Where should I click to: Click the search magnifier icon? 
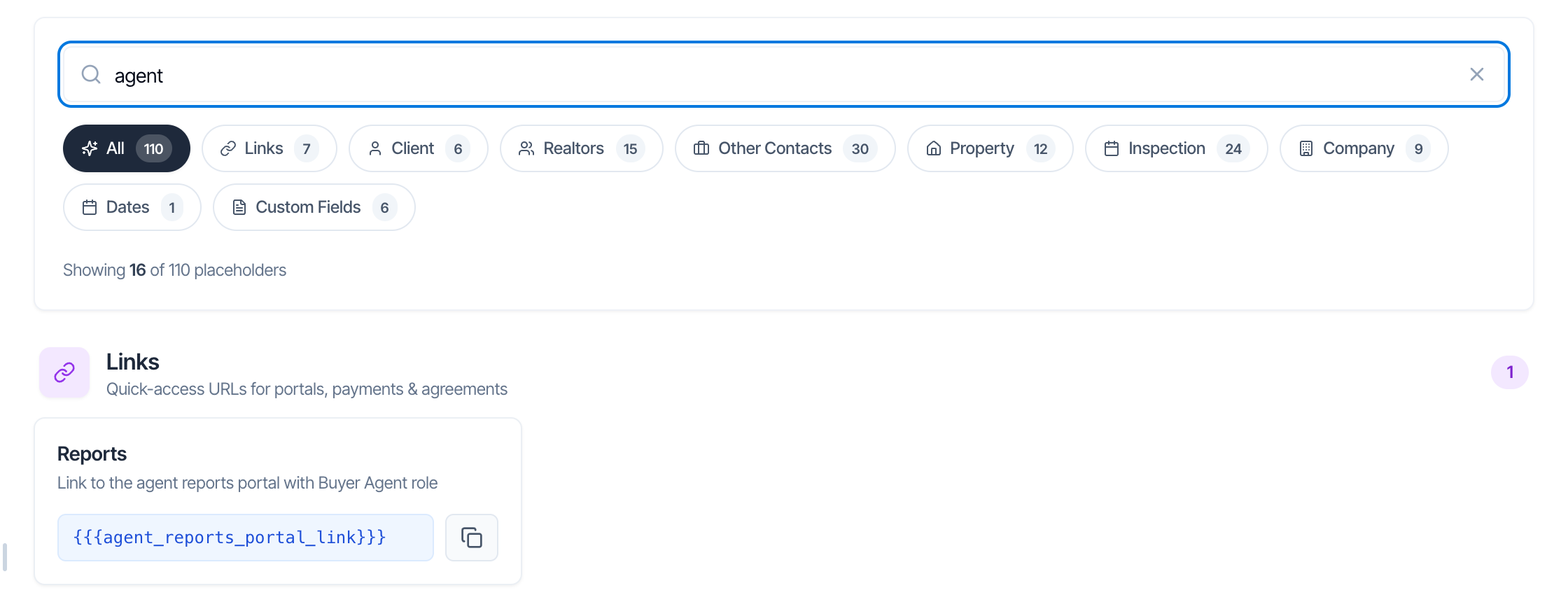[91, 74]
